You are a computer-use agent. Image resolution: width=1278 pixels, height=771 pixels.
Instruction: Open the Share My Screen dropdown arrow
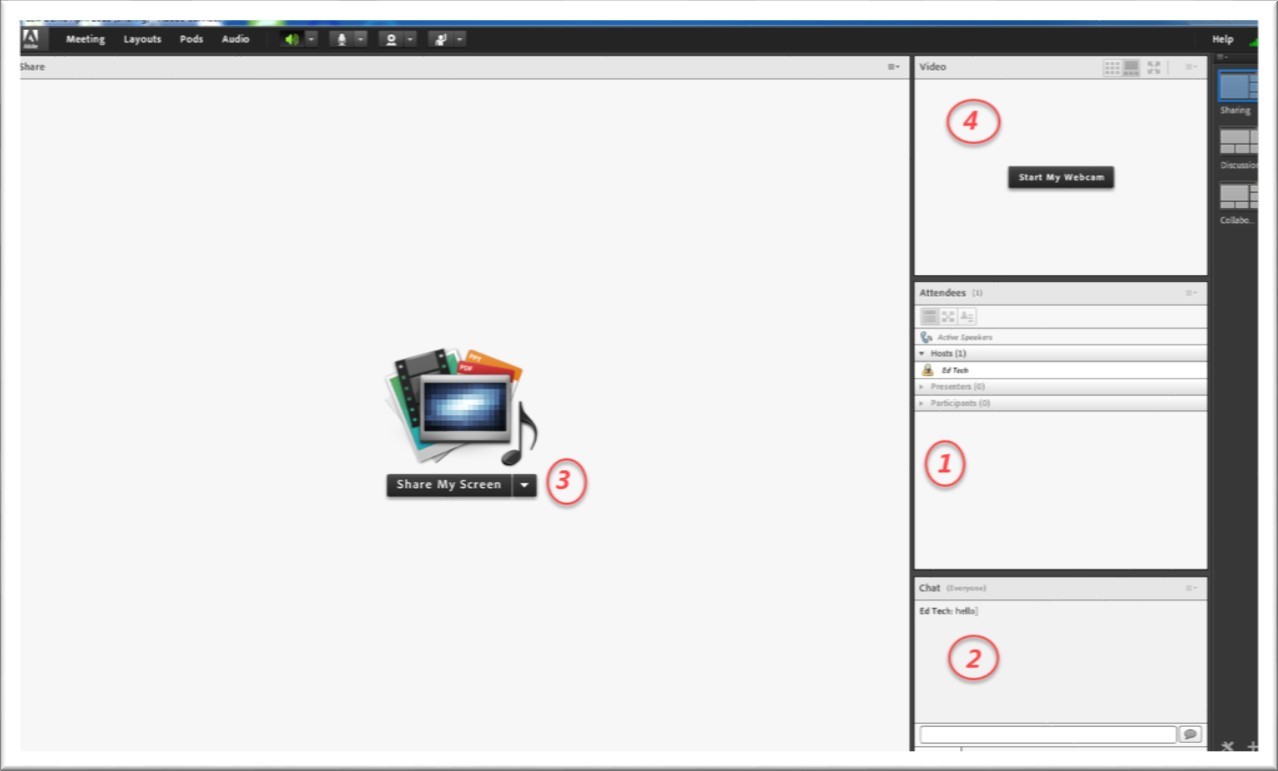[x=525, y=485]
